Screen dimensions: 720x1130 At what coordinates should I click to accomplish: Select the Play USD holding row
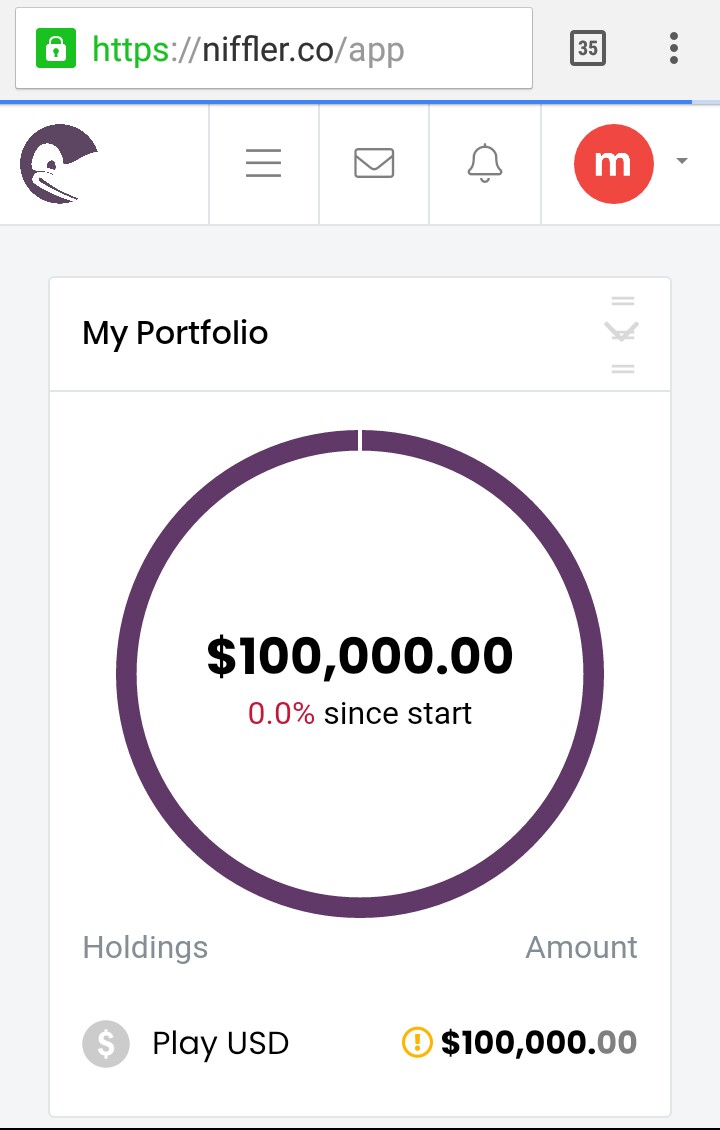point(360,1044)
